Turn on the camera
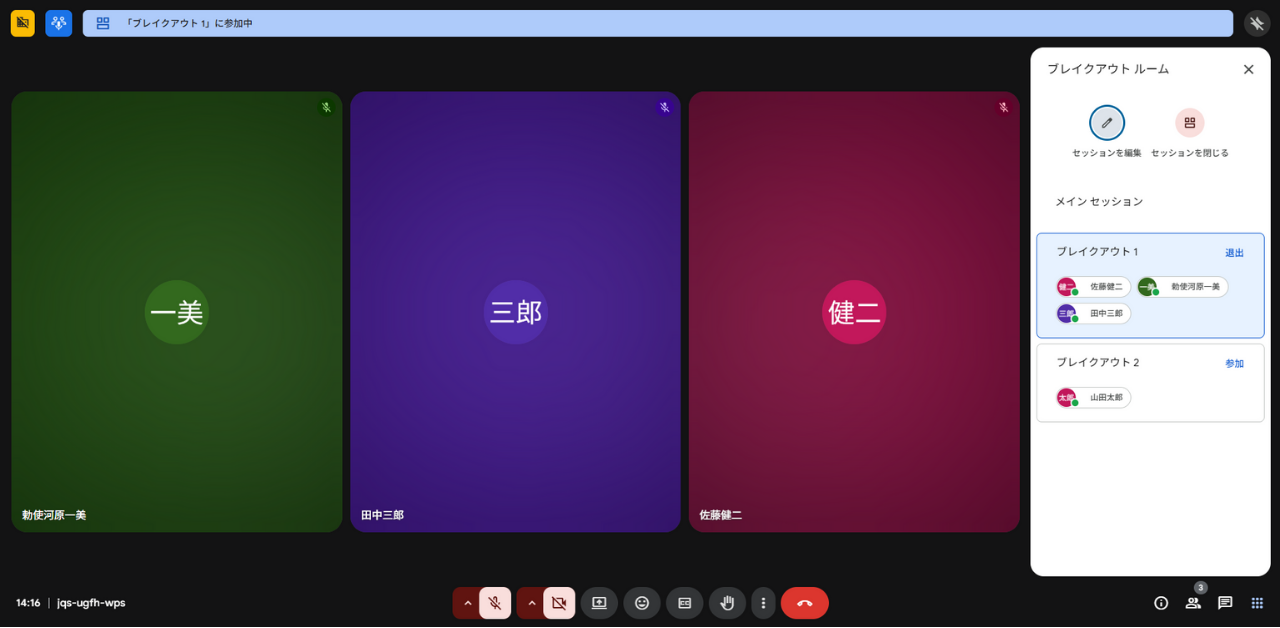 [x=559, y=603]
